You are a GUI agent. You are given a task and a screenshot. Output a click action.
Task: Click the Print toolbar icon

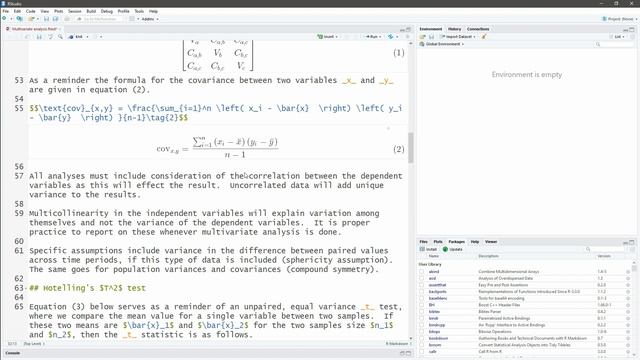coord(67,19)
